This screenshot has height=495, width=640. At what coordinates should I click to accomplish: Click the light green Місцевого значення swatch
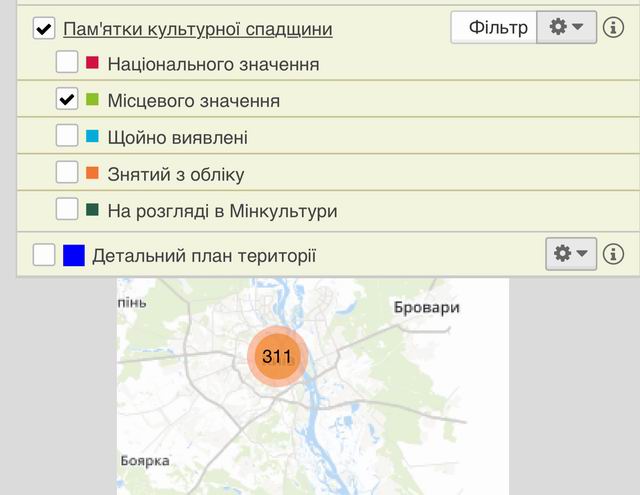[93, 99]
